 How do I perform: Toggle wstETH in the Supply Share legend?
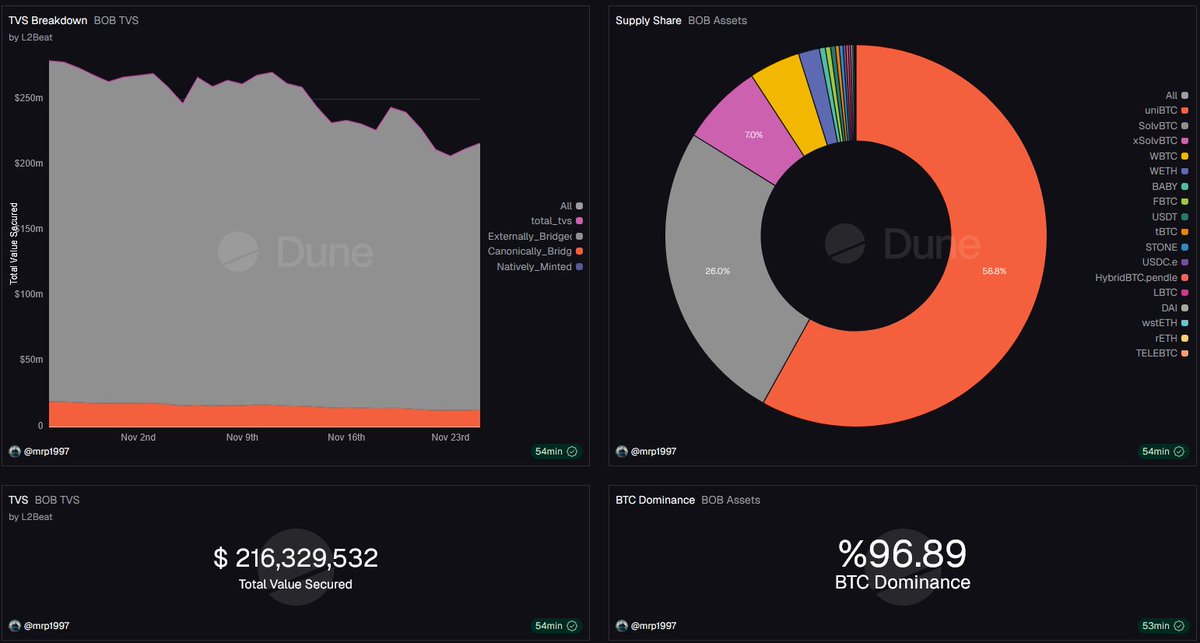tap(1167, 325)
